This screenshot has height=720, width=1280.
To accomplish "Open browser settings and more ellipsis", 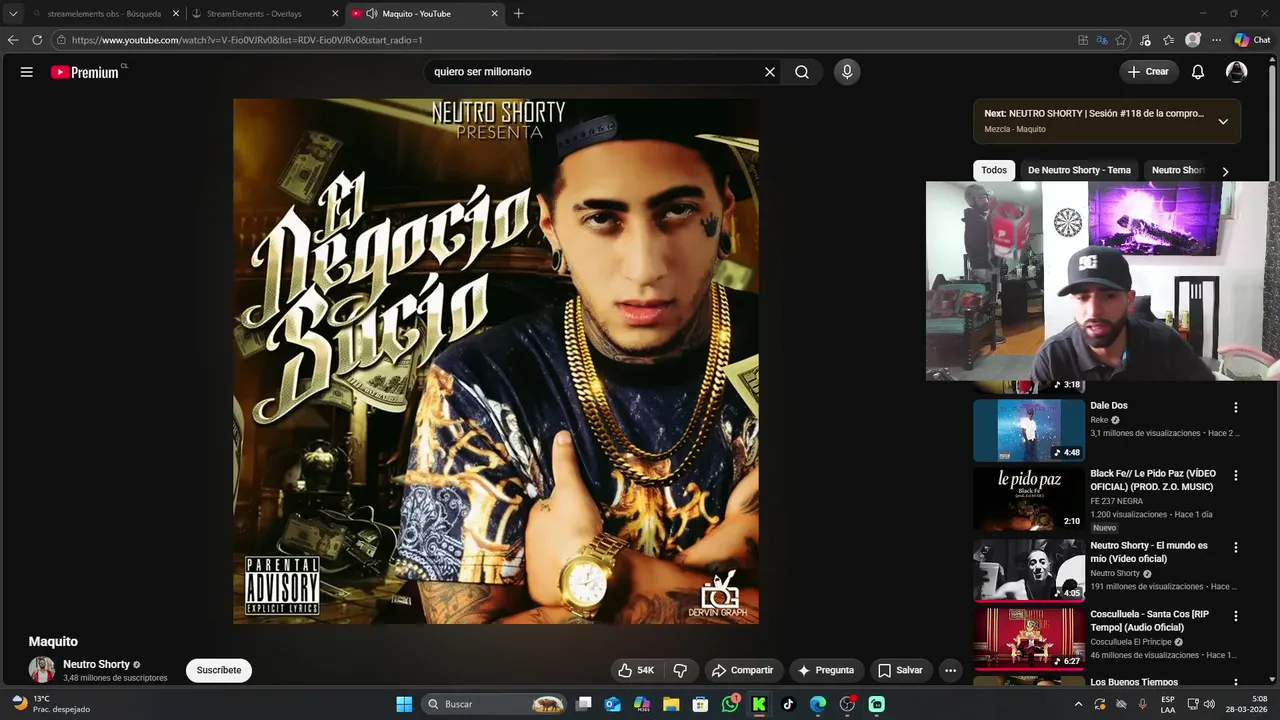I will coord(1217,40).
